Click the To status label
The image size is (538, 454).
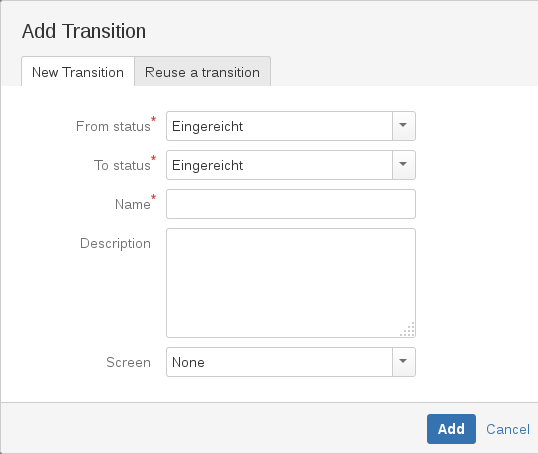point(122,165)
